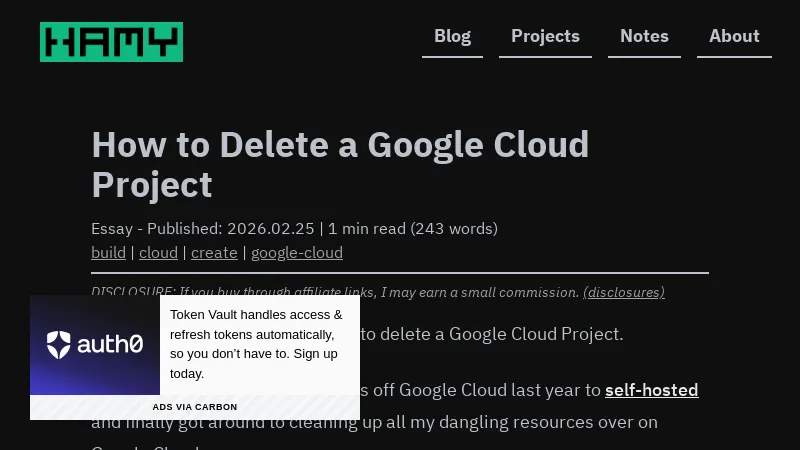This screenshot has height=450, width=800.
Task: Click the 1 min read text
Action: 366,229
